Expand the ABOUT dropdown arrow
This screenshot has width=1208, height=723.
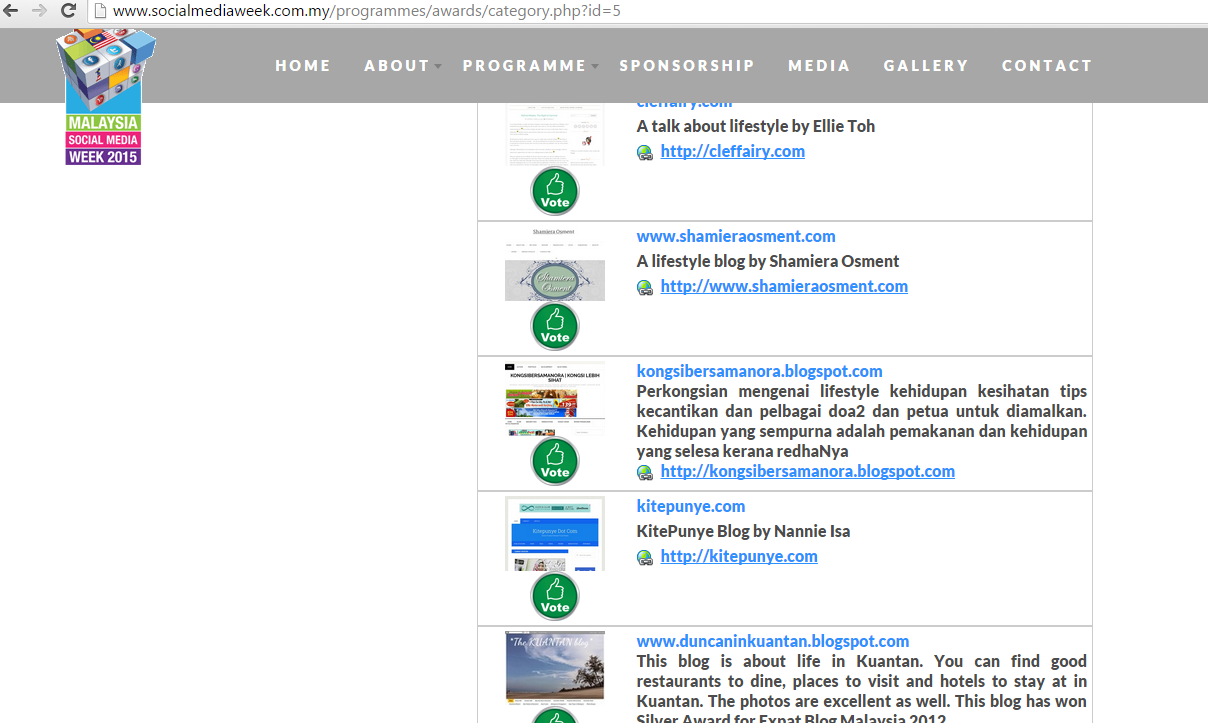coord(438,66)
